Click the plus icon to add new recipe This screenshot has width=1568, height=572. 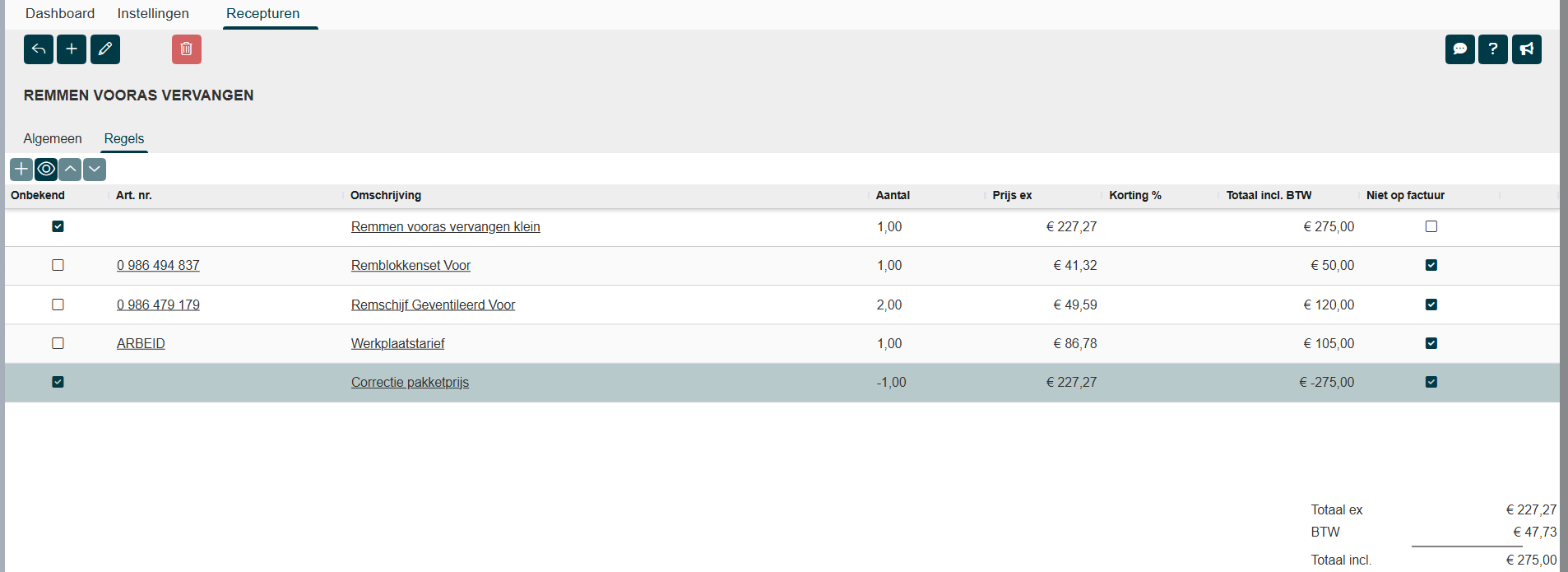72,49
